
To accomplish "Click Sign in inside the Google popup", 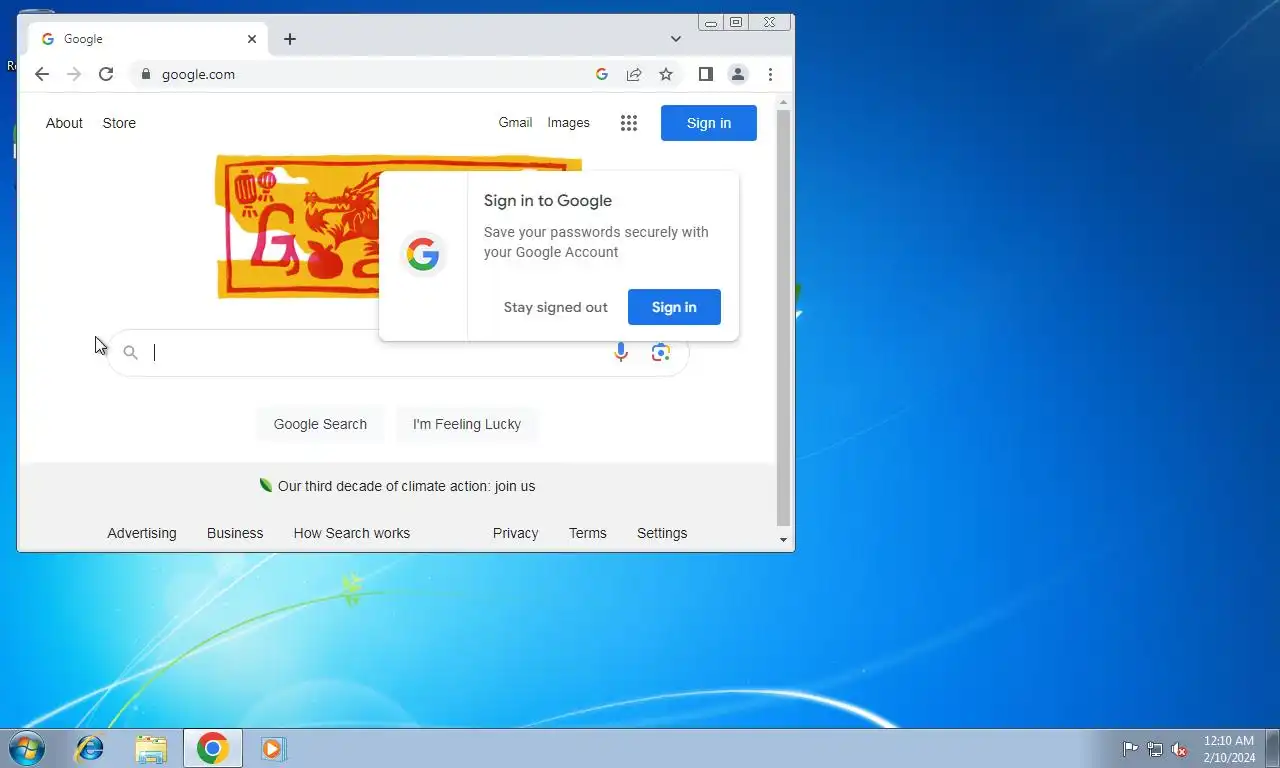I will point(674,307).
